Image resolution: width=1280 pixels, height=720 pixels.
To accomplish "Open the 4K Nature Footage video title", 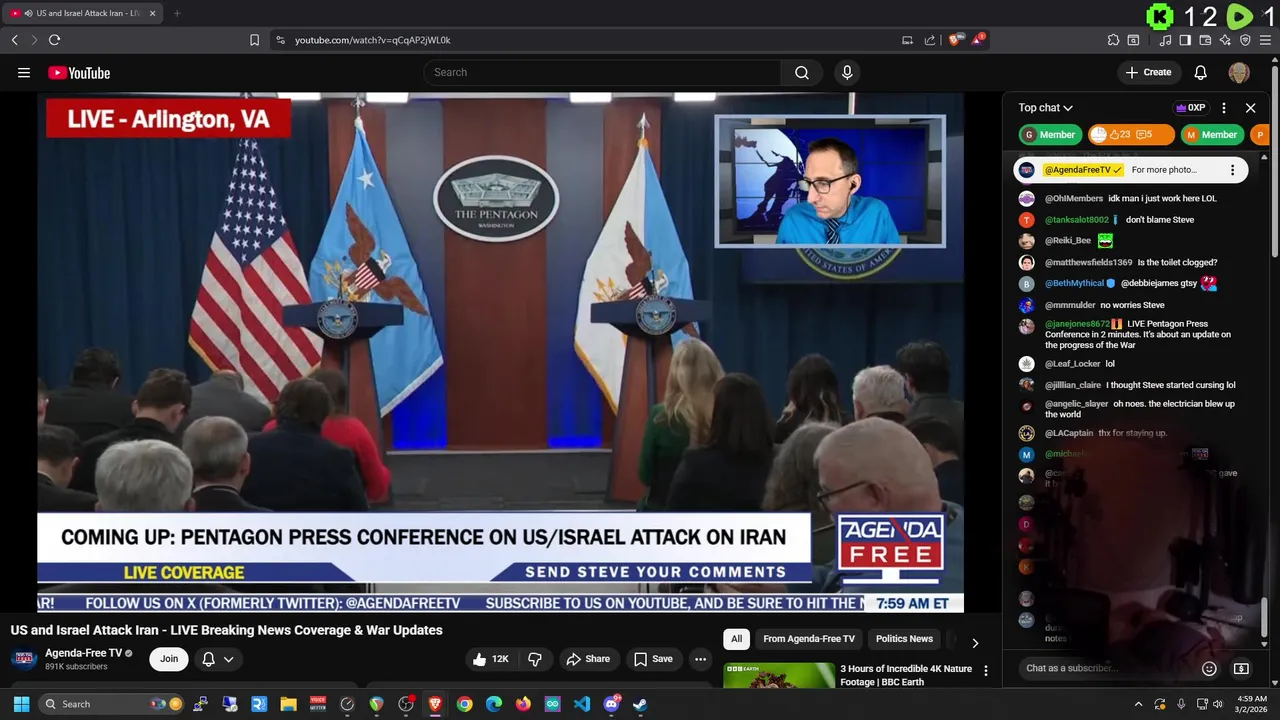I will [x=905, y=675].
